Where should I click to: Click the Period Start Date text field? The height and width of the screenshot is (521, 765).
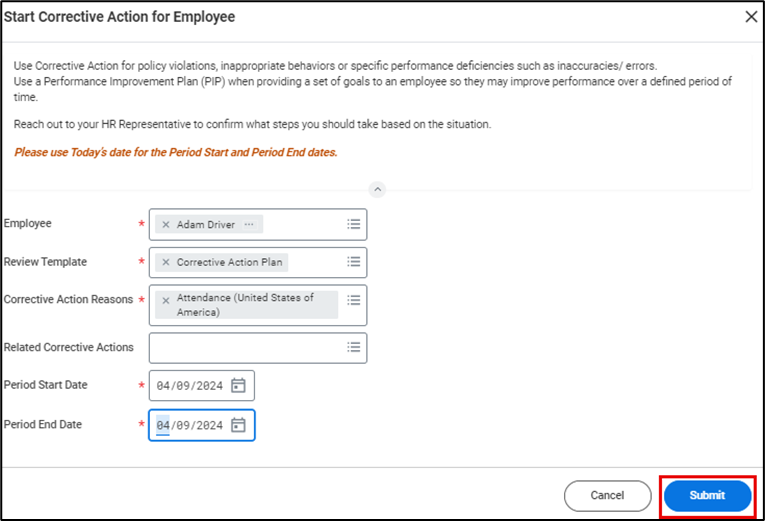pos(189,385)
